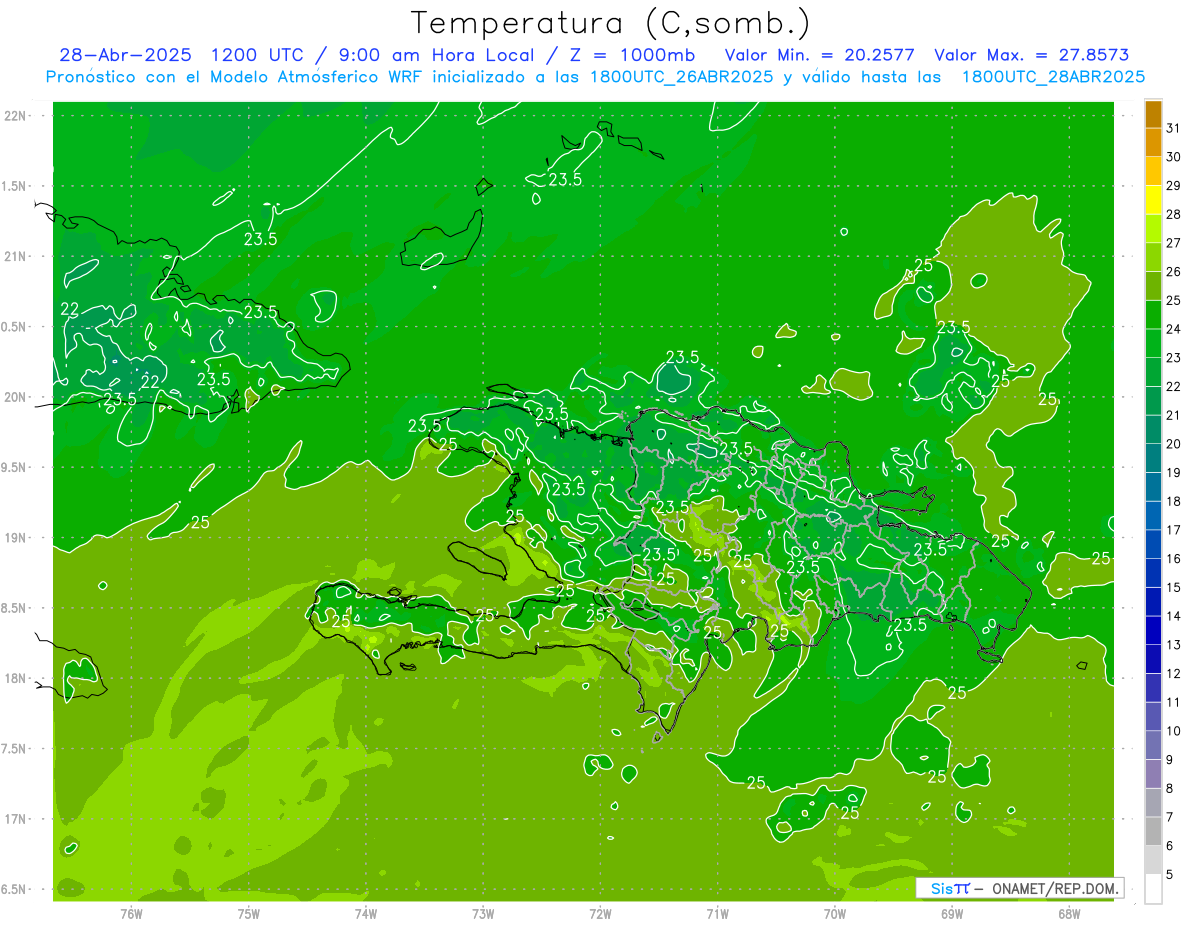Pick the blue swatch between 15 and 16
Screen dimensions: 1200x927
1153,573
